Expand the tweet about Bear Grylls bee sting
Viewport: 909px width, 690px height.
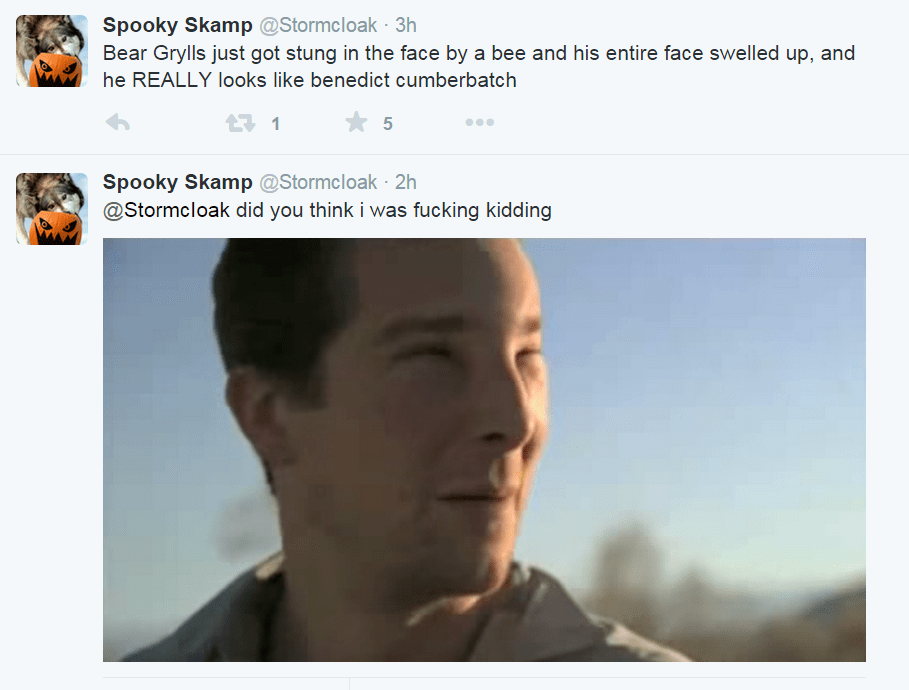[x=479, y=66]
